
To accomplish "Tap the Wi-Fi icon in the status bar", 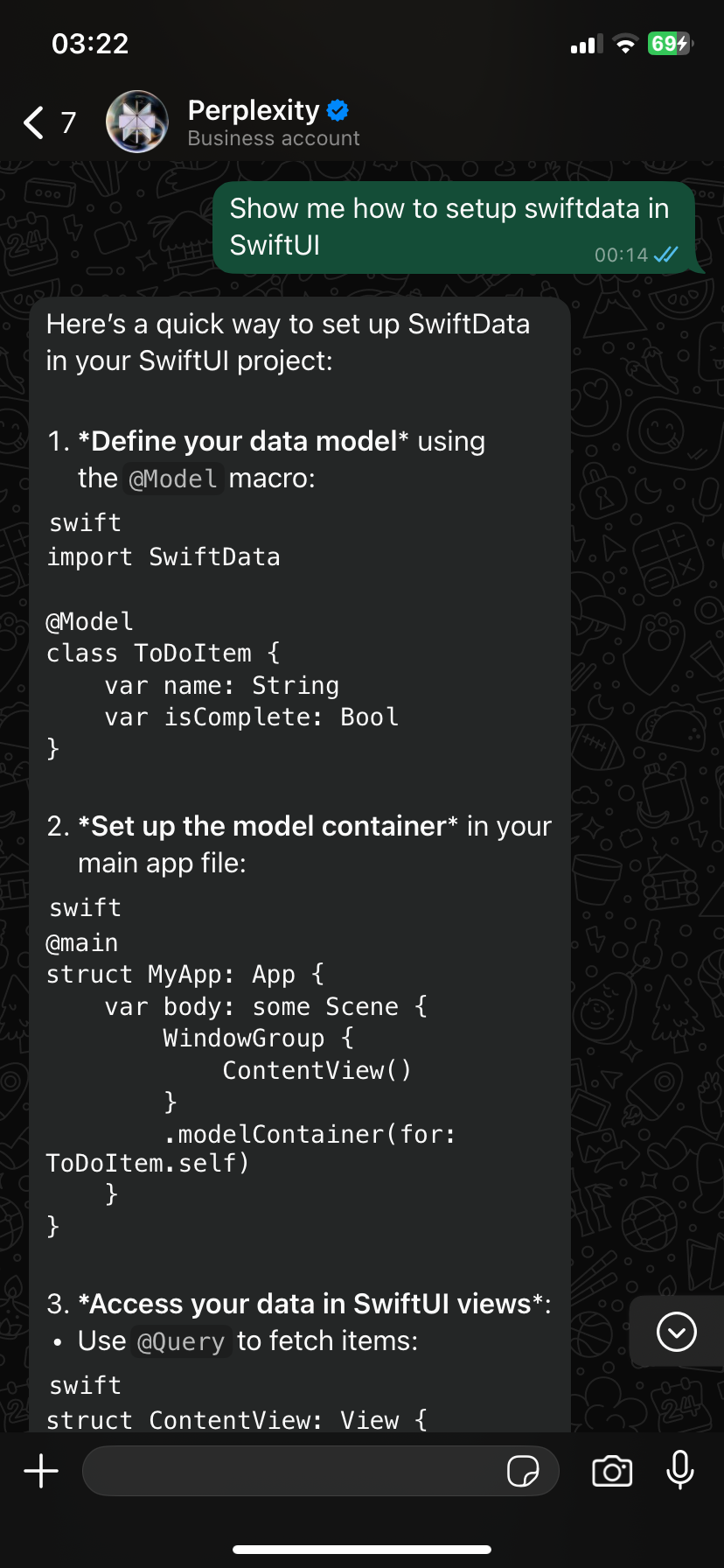I will click(625, 45).
